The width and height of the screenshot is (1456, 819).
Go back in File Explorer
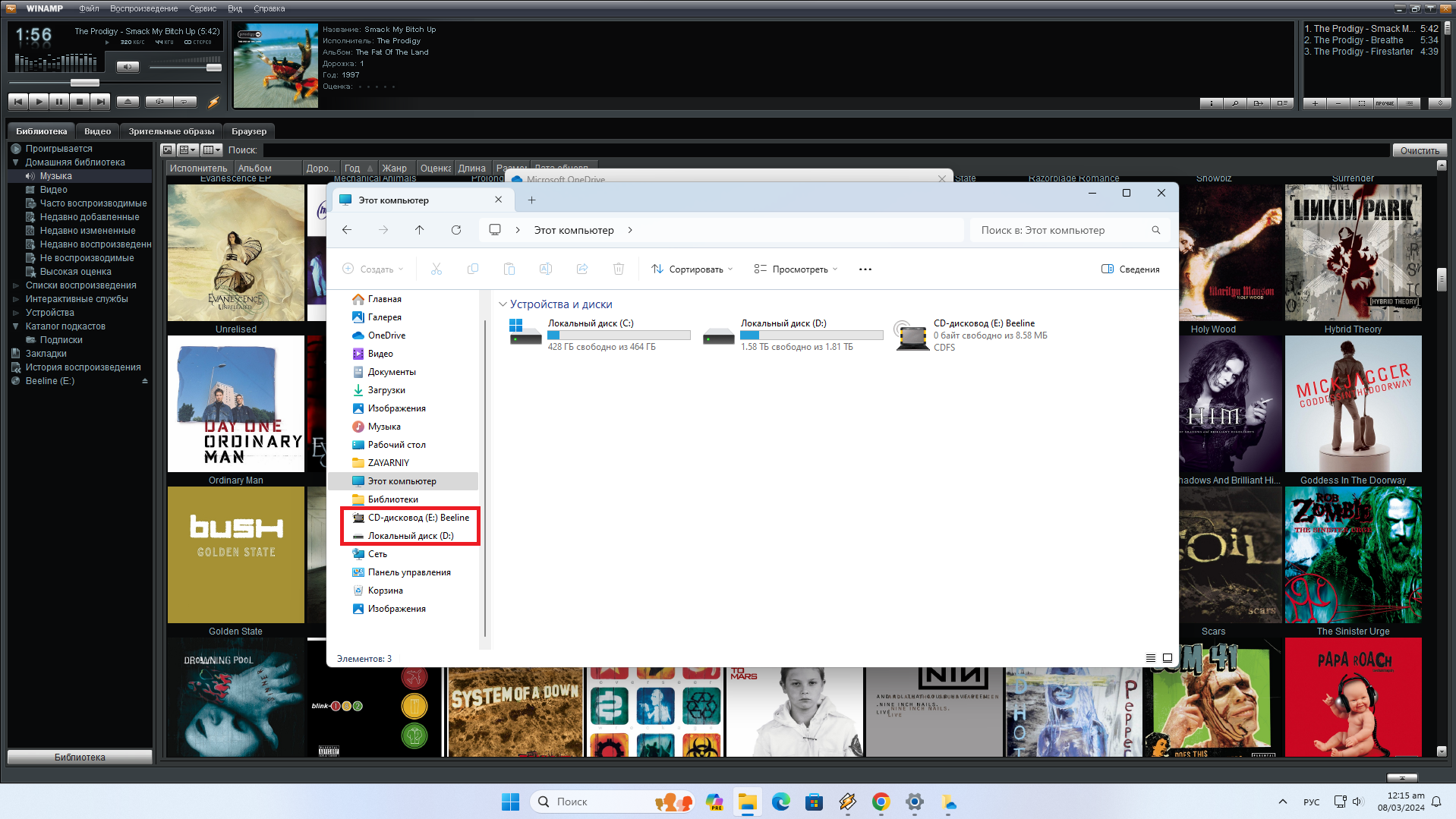click(x=347, y=230)
